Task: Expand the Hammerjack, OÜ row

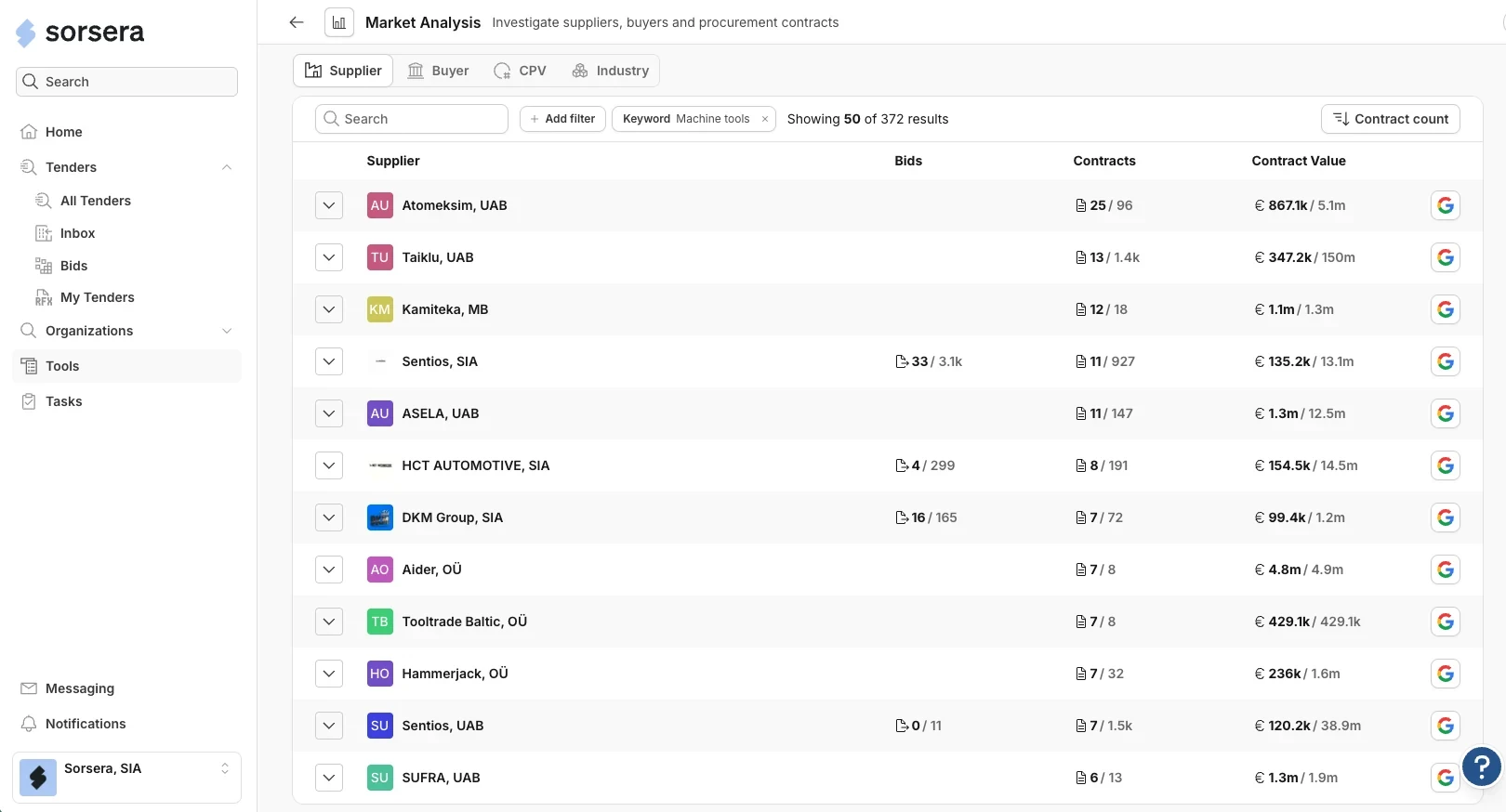Action: (329, 674)
